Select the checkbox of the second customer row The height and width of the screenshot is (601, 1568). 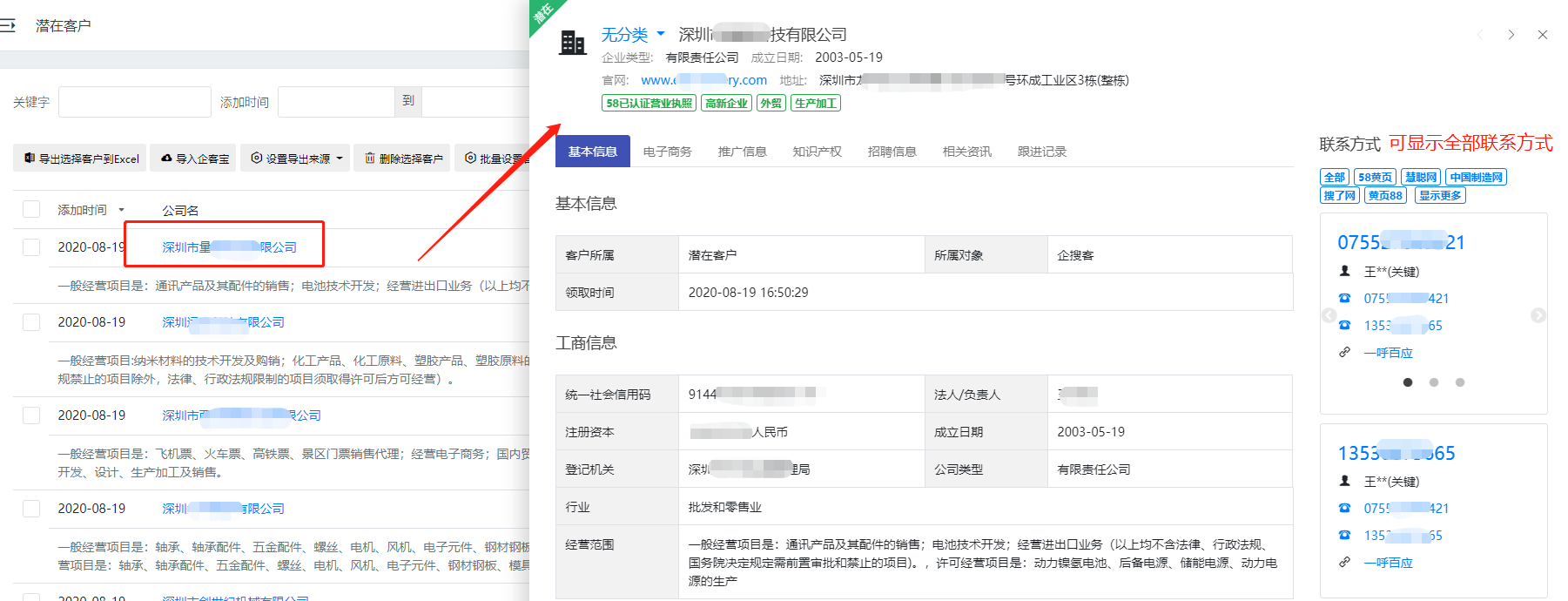point(31,322)
